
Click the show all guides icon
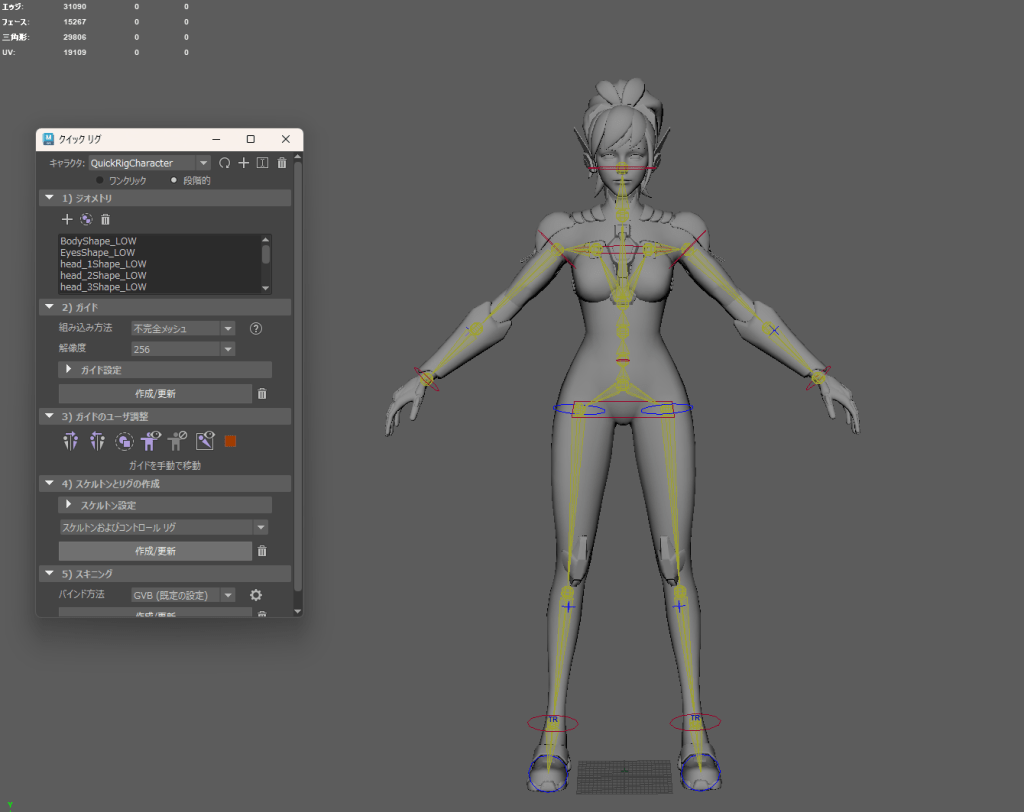point(151,440)
